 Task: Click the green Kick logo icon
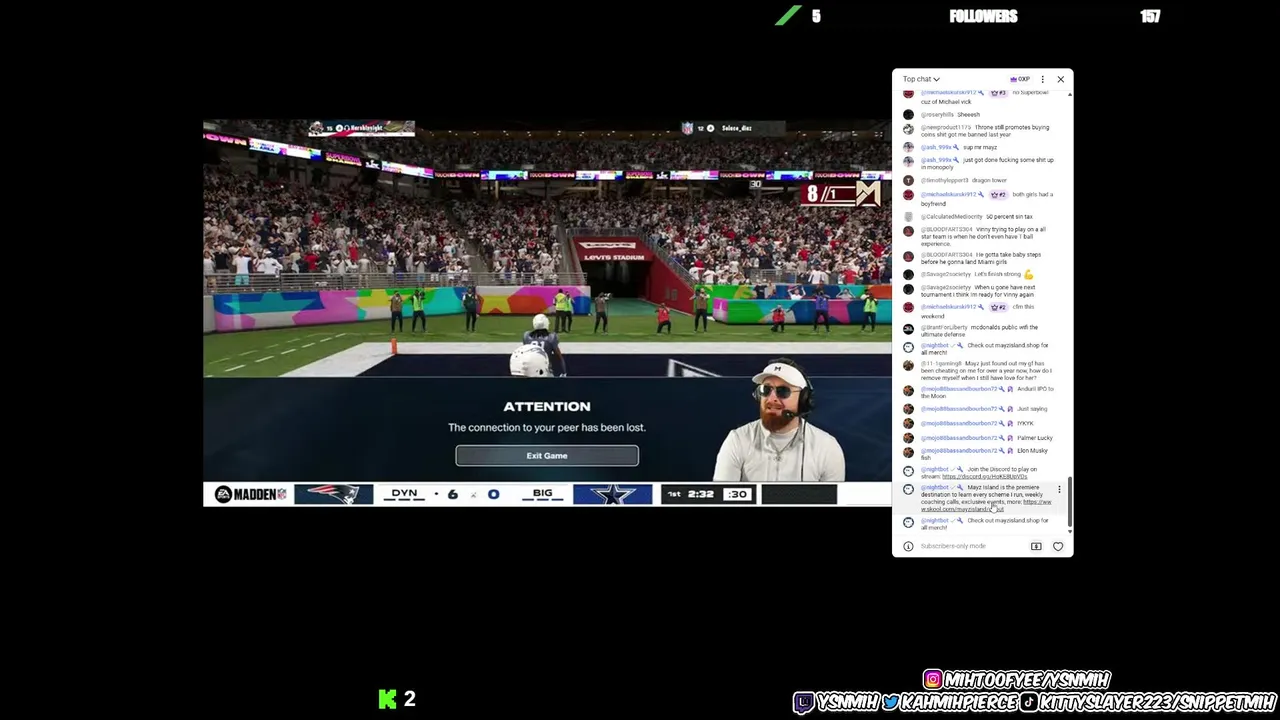coord(387,699)
